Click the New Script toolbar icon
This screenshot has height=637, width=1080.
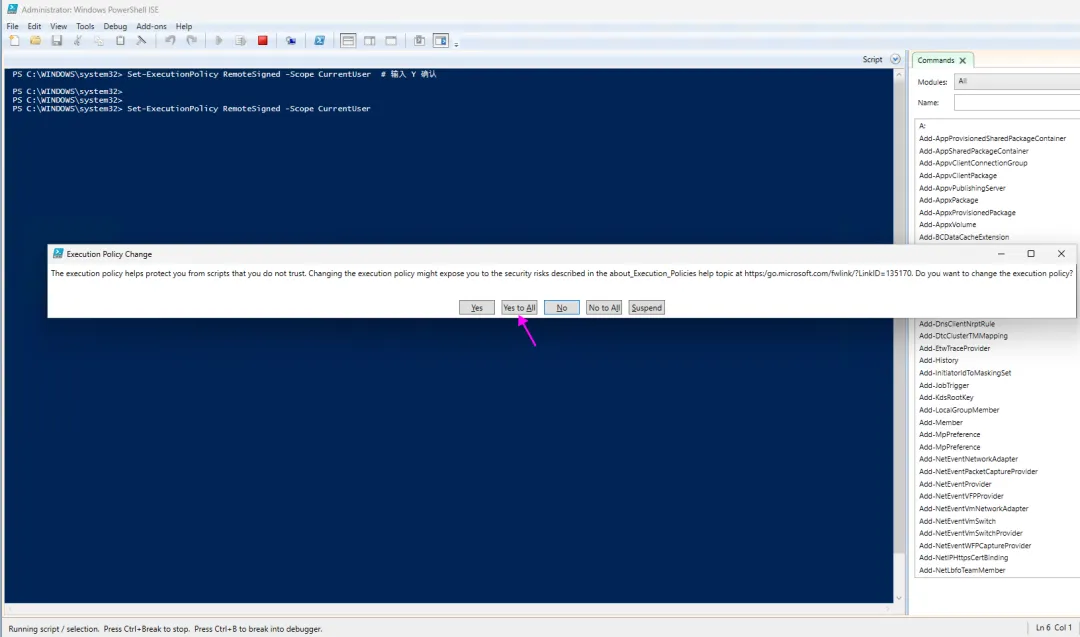pos(14,41)
